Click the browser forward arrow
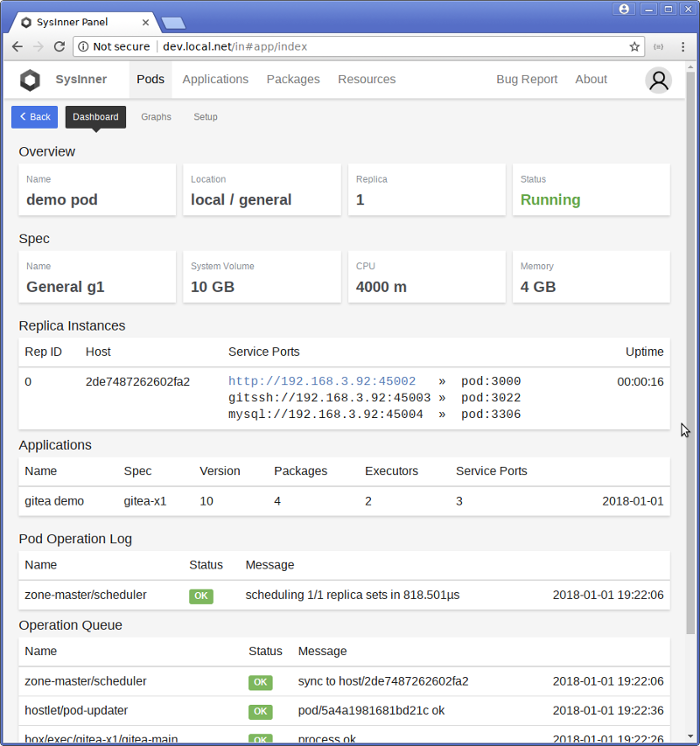 click(38, 47)
